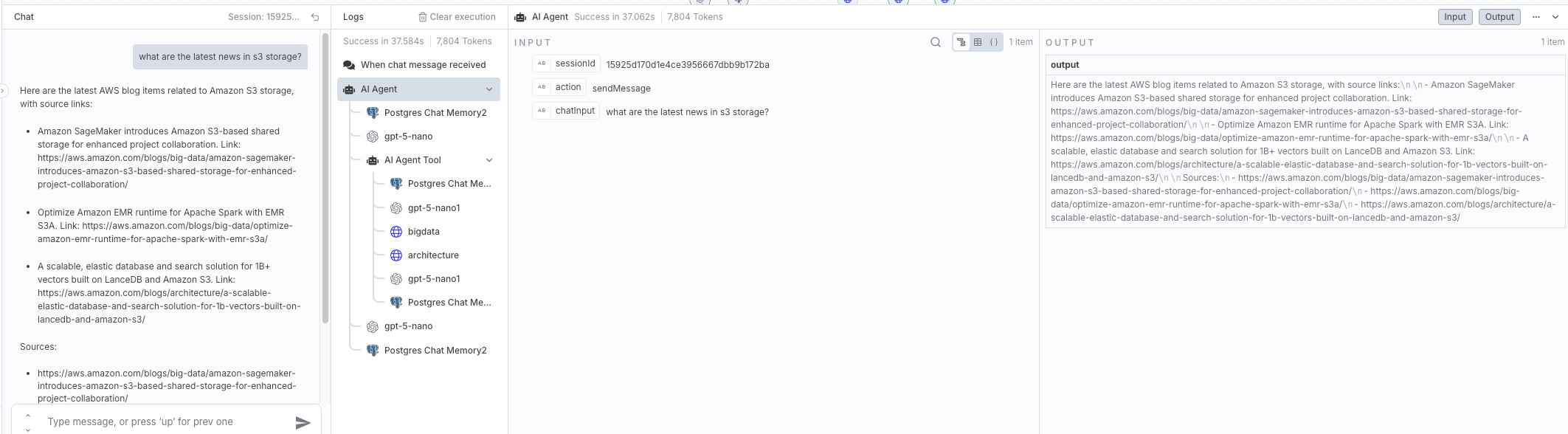Screen dimensions: 1568x434
Task: Click 'Optimize Amazon EMR runtime' chat bullet
Action: tap(167, 226)
